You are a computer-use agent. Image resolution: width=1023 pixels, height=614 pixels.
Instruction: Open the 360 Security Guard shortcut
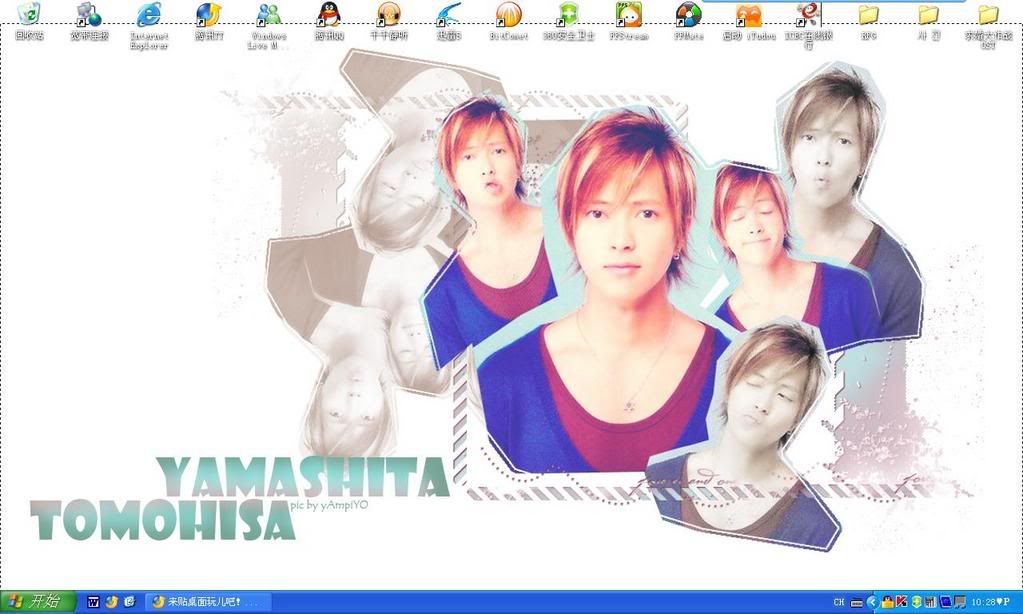pyautogui.click(x=568, y=15)
